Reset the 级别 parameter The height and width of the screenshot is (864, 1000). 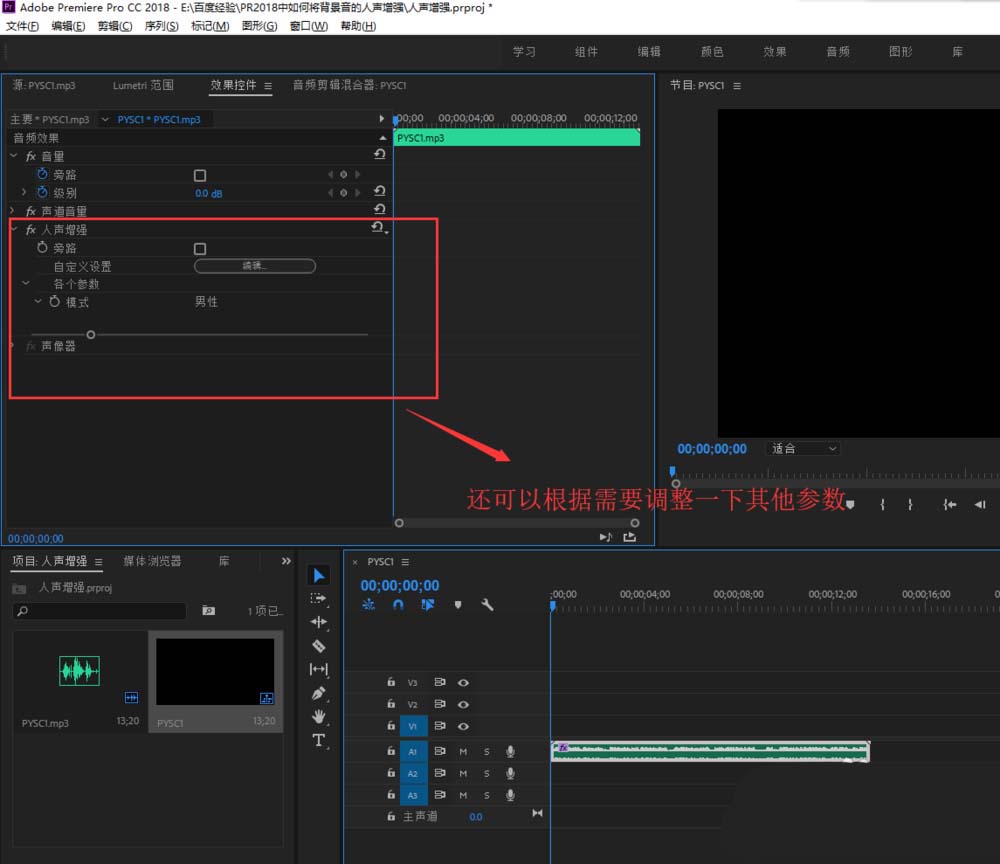click(379, 191)
